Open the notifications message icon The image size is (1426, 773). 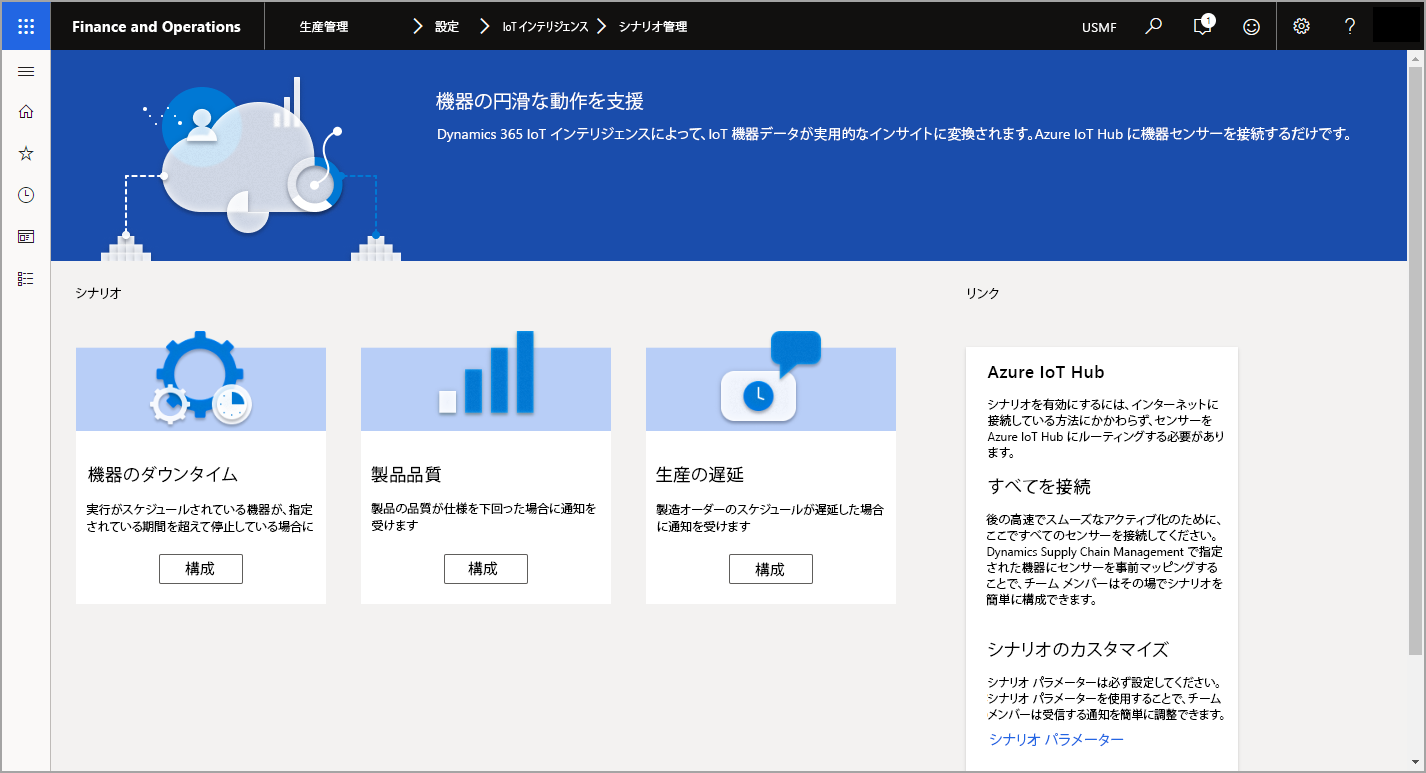tap(1203, 27)
